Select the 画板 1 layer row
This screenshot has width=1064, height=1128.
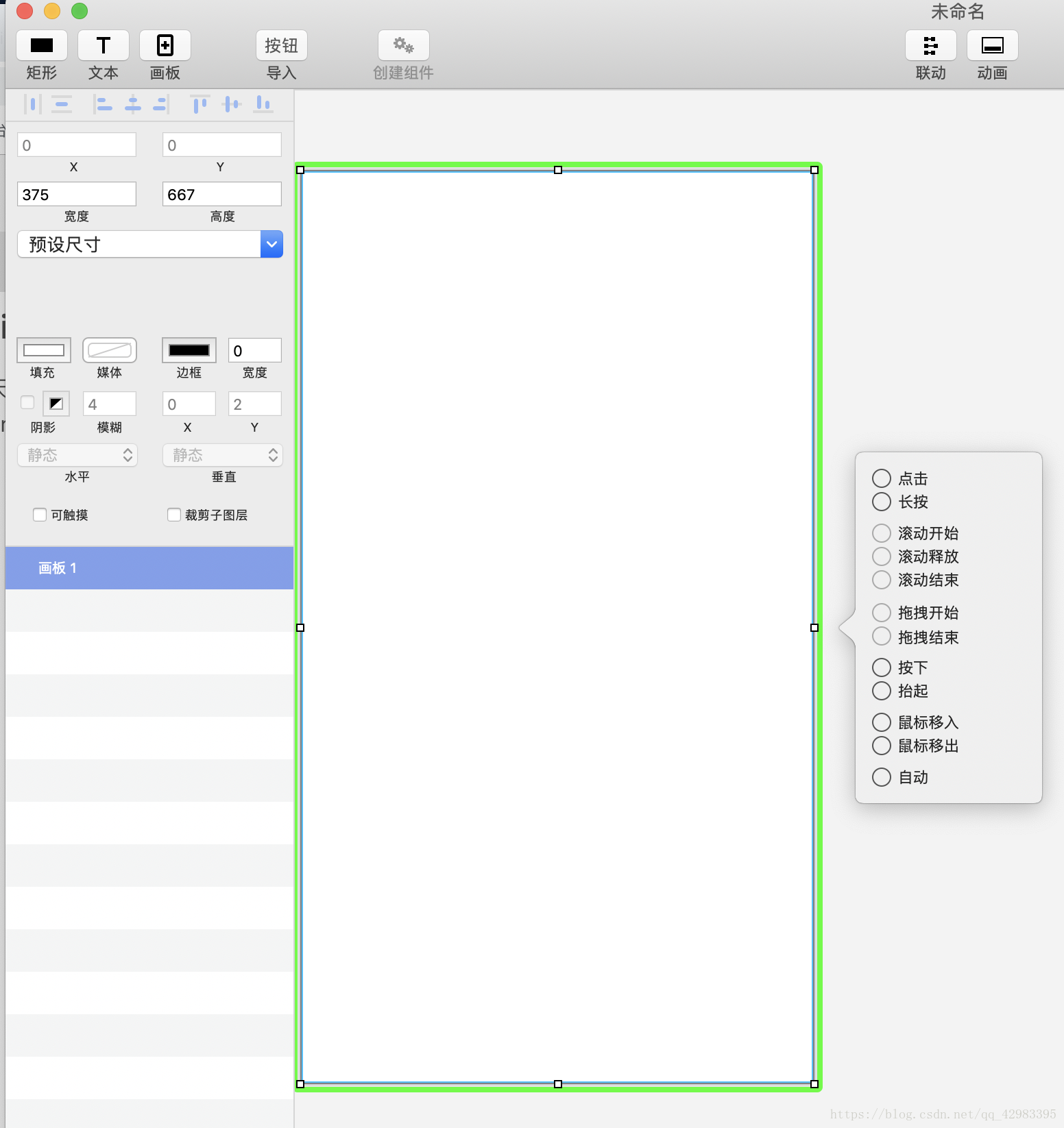click(x=149, y=568)
